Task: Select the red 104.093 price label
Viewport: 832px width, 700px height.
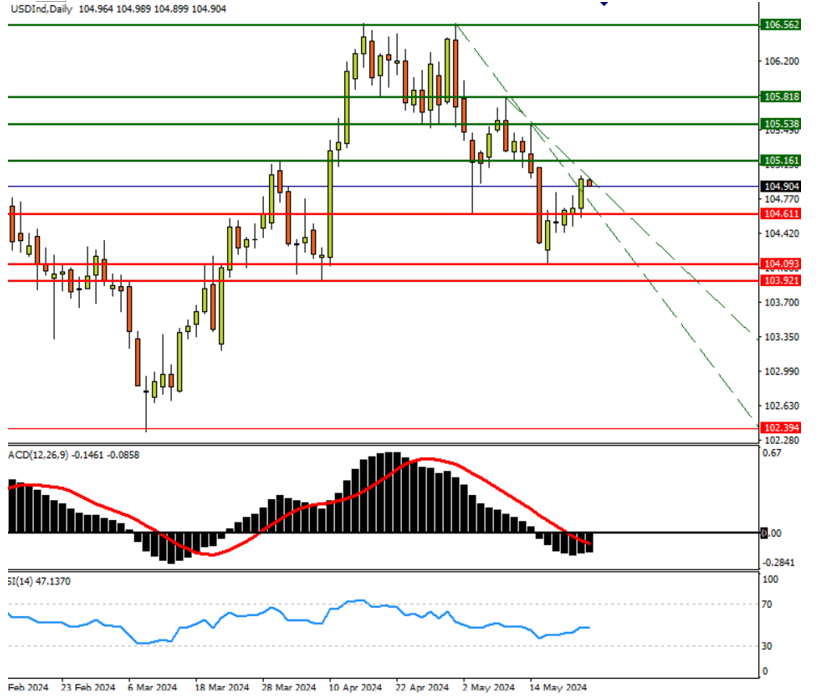Action: click(x=779, y=264)
